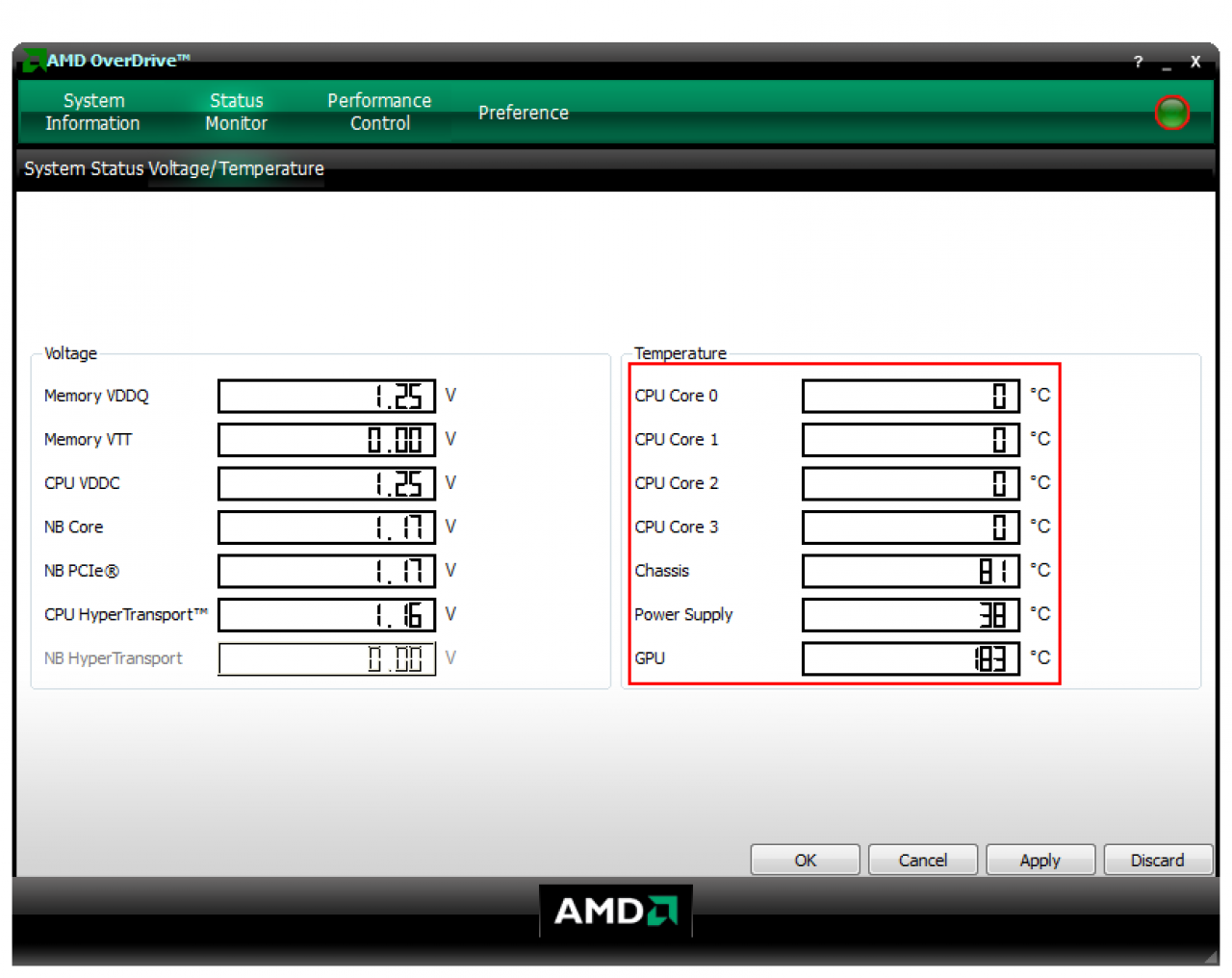Click the Apply button
1232x978 pixels.
(x=1039, y=860)
